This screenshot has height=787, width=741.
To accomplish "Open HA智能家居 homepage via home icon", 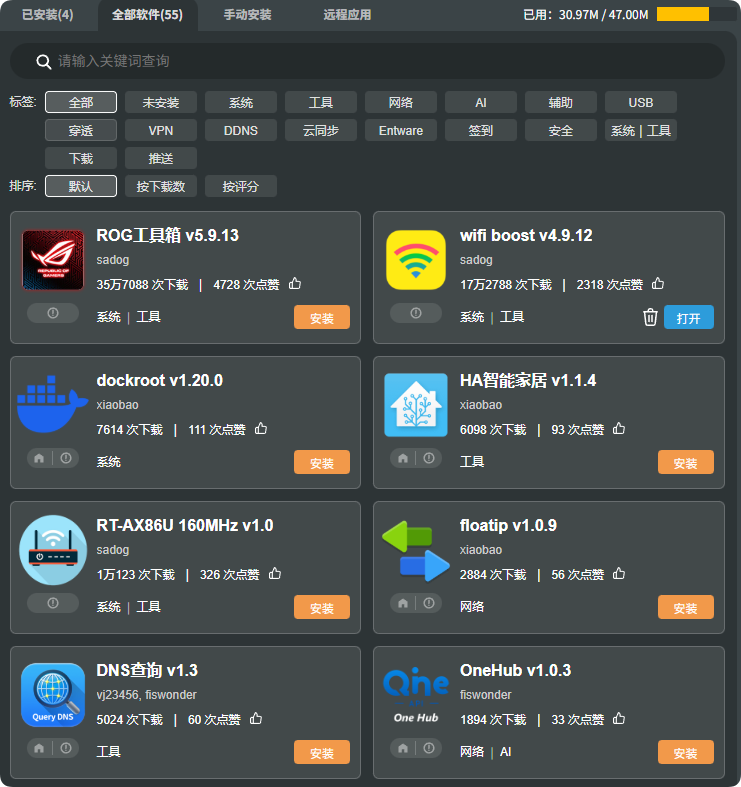I will [403, 458].
